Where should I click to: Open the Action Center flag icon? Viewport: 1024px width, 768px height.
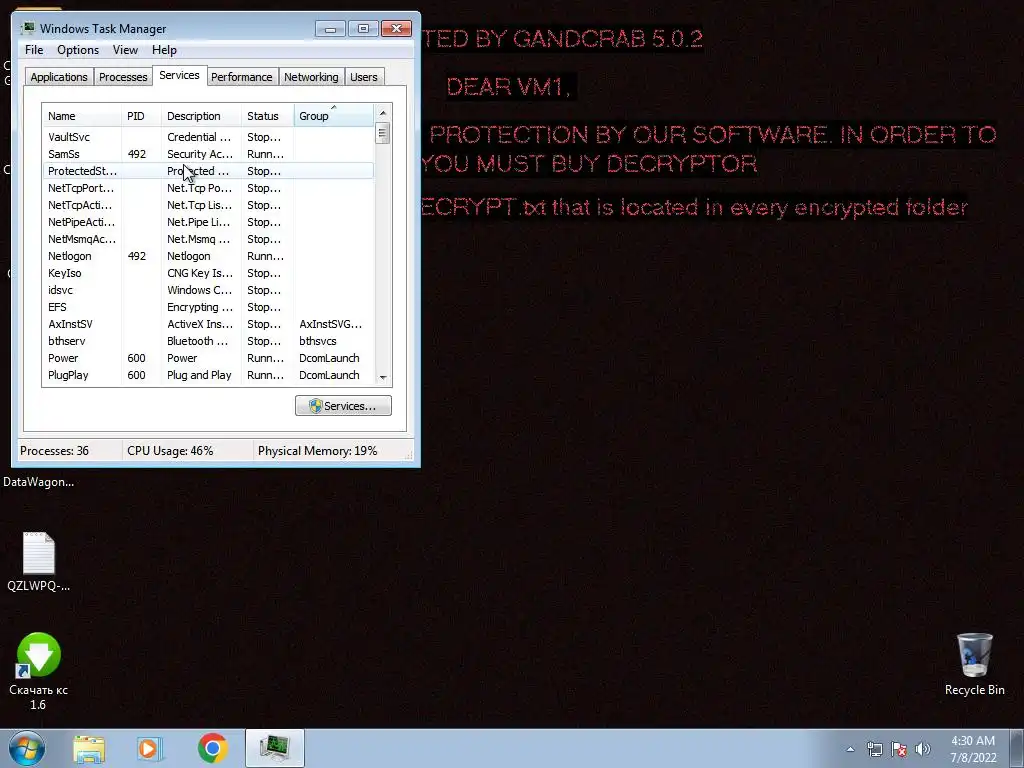click(x=899, y=749)
